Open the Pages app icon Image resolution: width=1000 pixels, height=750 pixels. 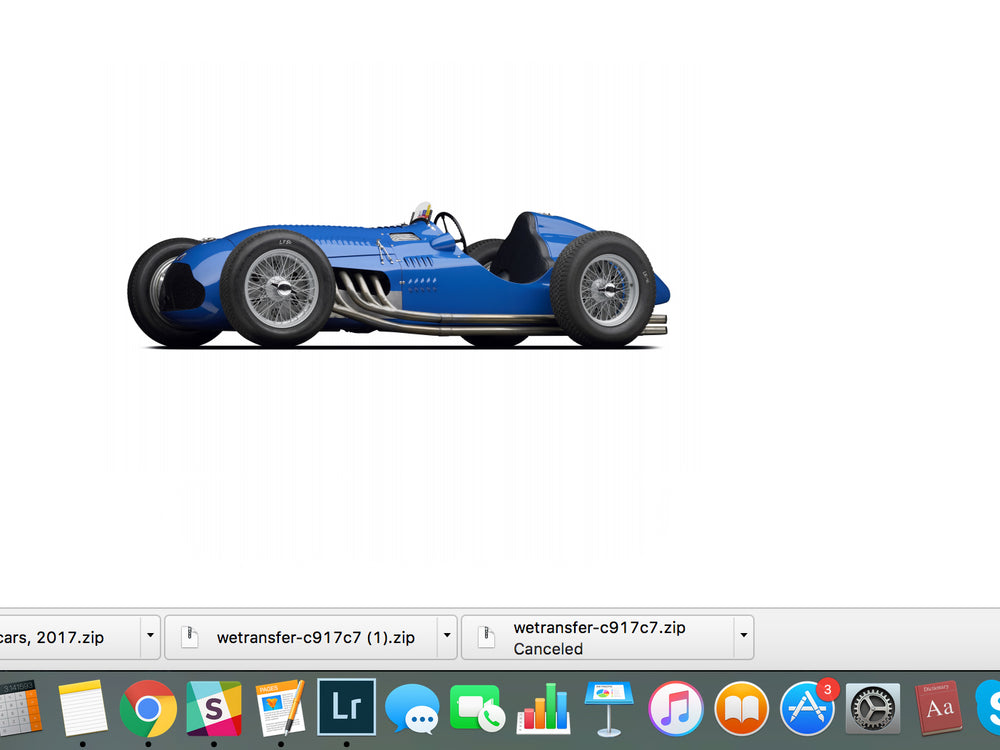(280, 708)
